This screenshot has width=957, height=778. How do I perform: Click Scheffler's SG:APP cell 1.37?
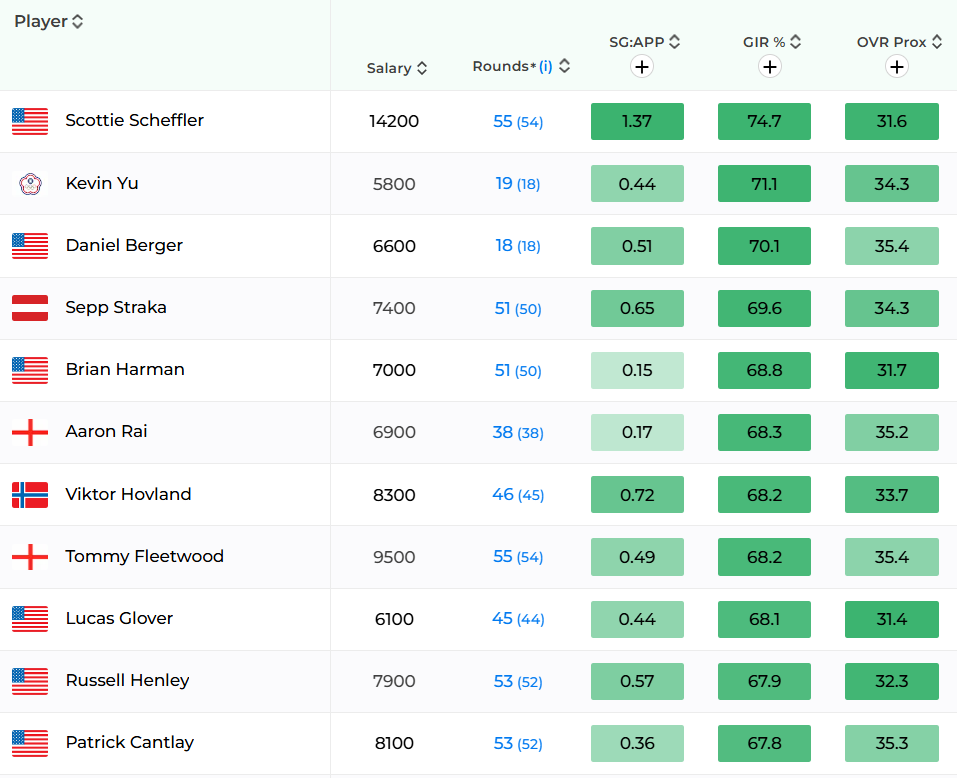(x=637, y=121)
